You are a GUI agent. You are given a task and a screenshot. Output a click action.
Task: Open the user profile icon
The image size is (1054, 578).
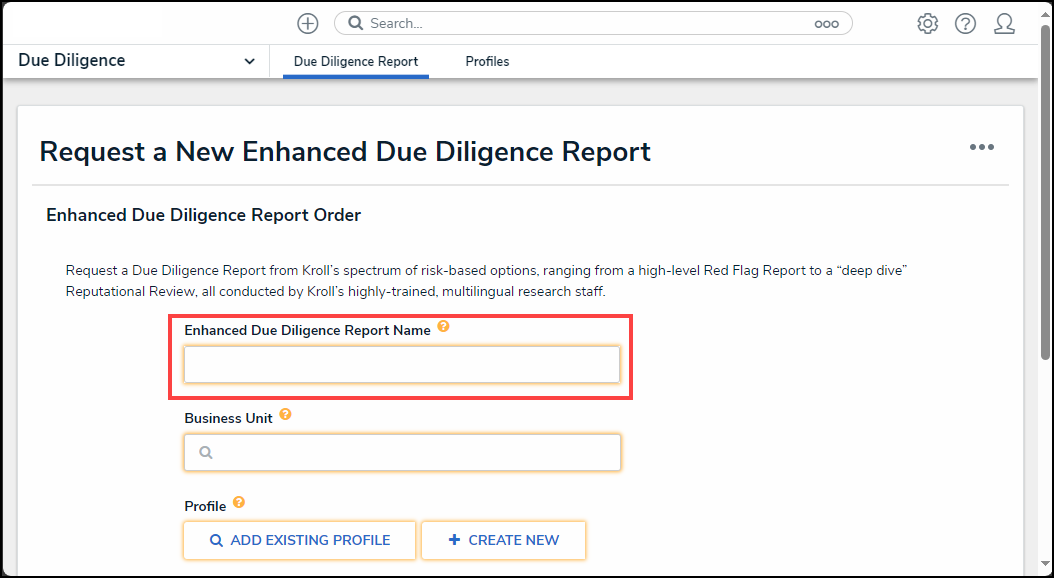1004,24
